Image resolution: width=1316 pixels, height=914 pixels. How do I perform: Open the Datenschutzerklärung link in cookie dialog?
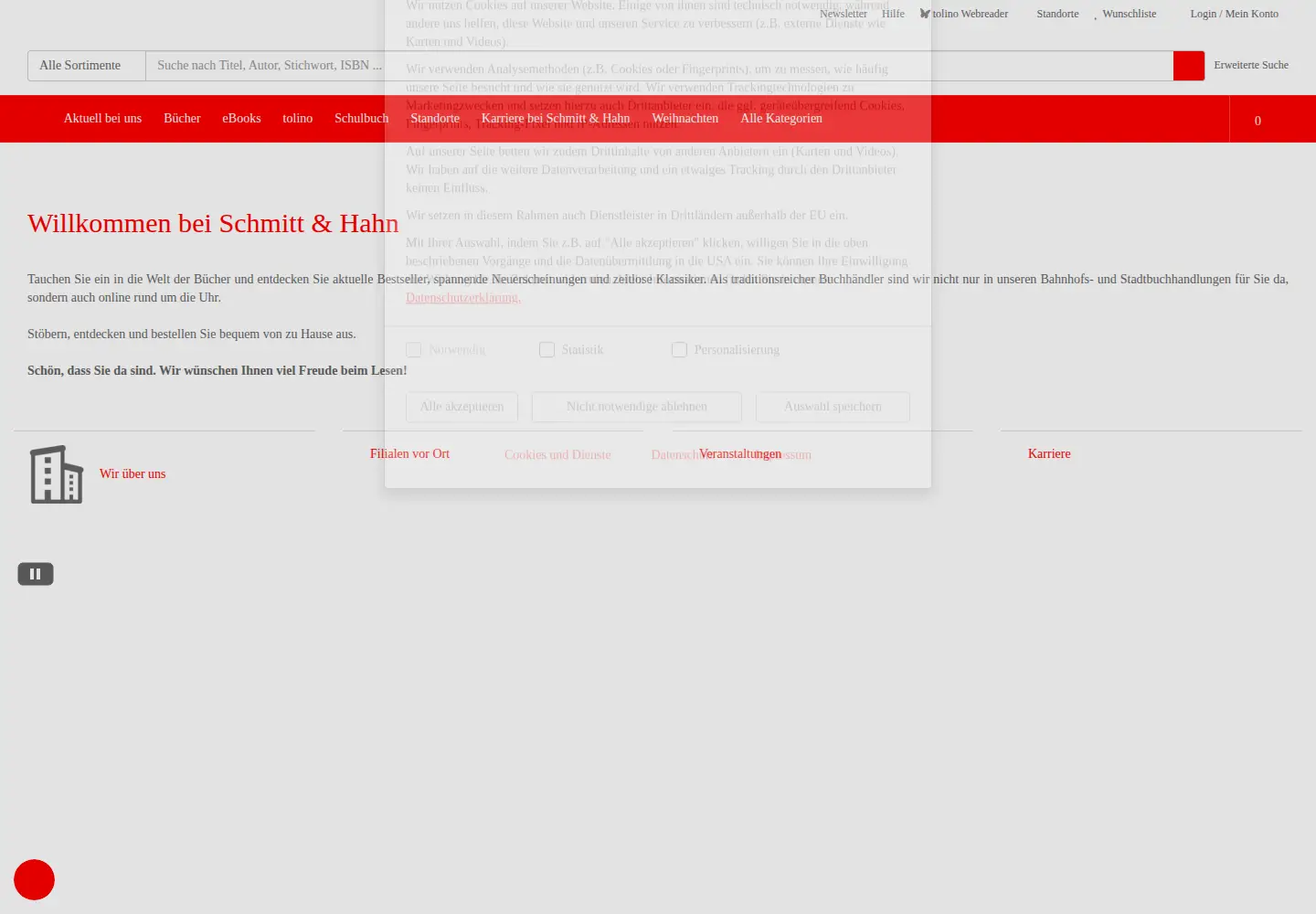point(463,298)
